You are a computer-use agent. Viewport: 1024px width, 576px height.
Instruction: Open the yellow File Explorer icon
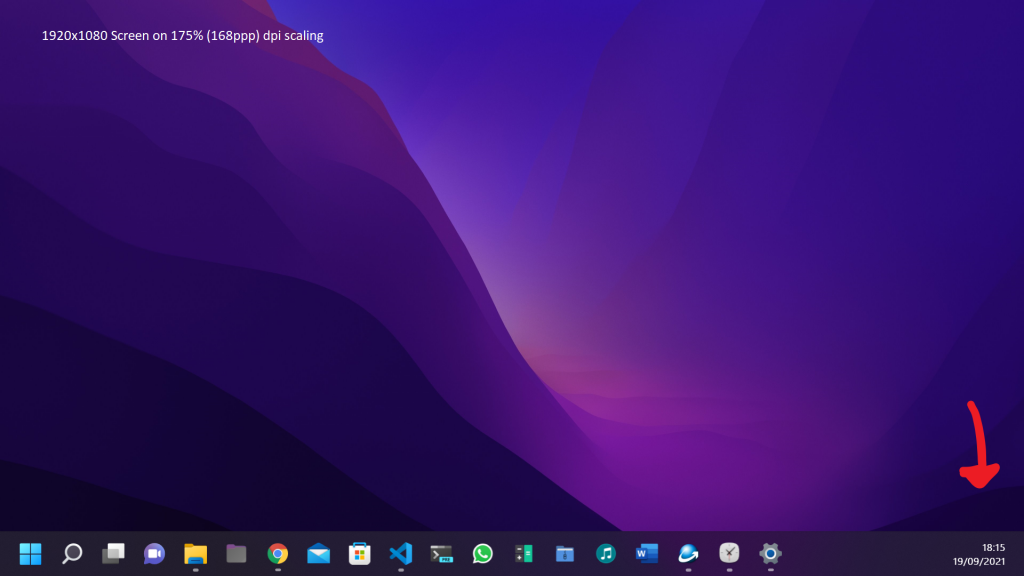(195, 553)
